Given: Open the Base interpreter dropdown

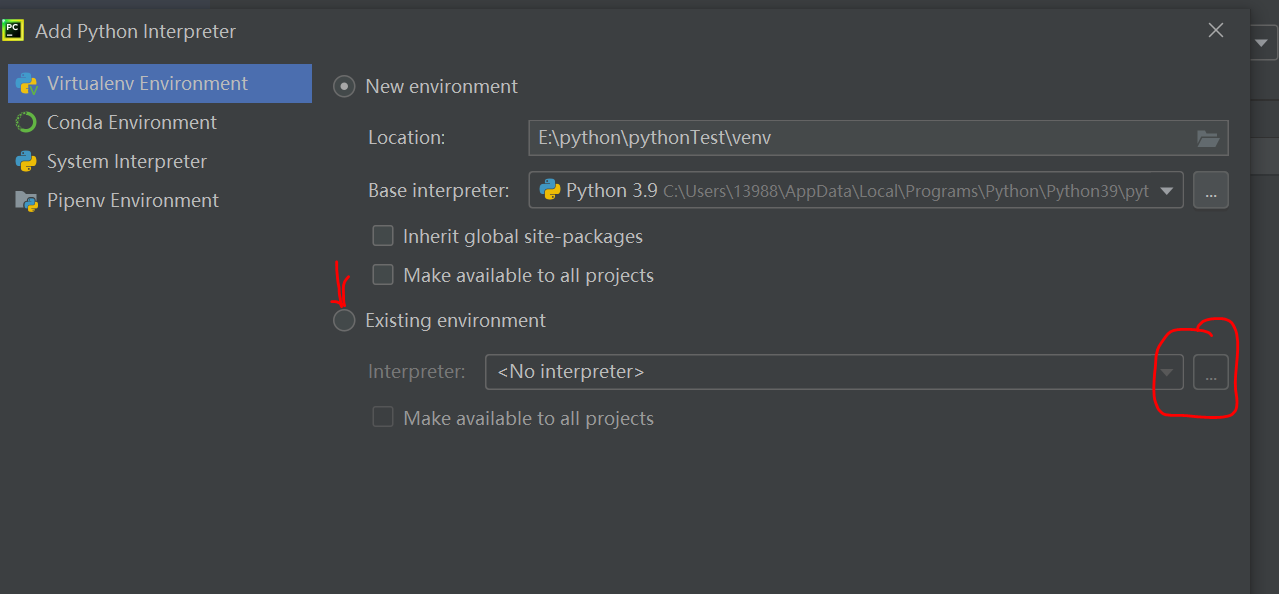Looking at the screenshot, I should [856, 190].
